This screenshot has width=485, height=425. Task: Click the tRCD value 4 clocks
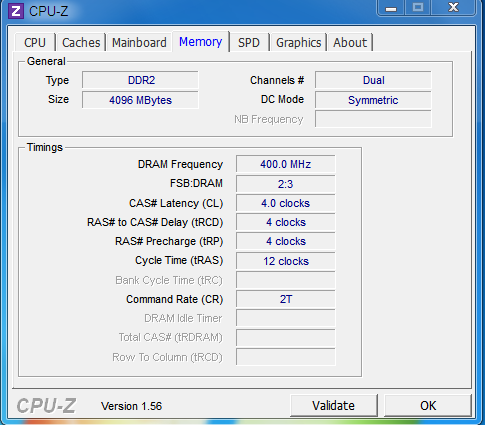(x=286, y=222)
